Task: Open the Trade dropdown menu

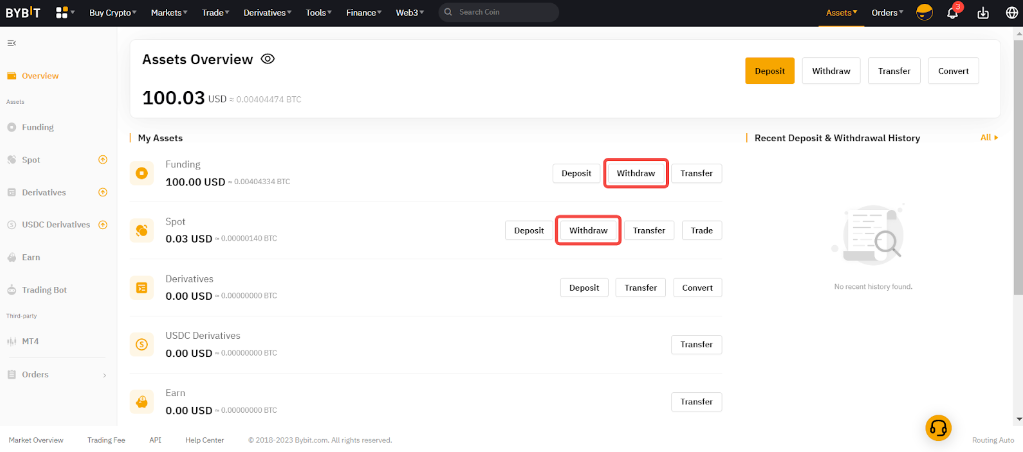Action: pyautogui.click(x=215, y=12)
